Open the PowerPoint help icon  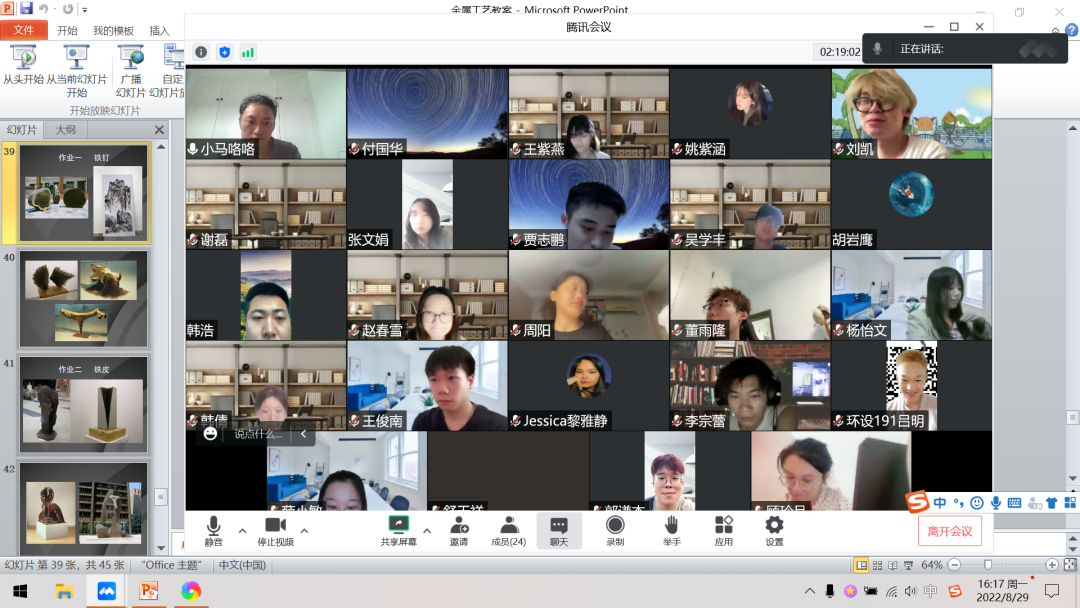1072,30
